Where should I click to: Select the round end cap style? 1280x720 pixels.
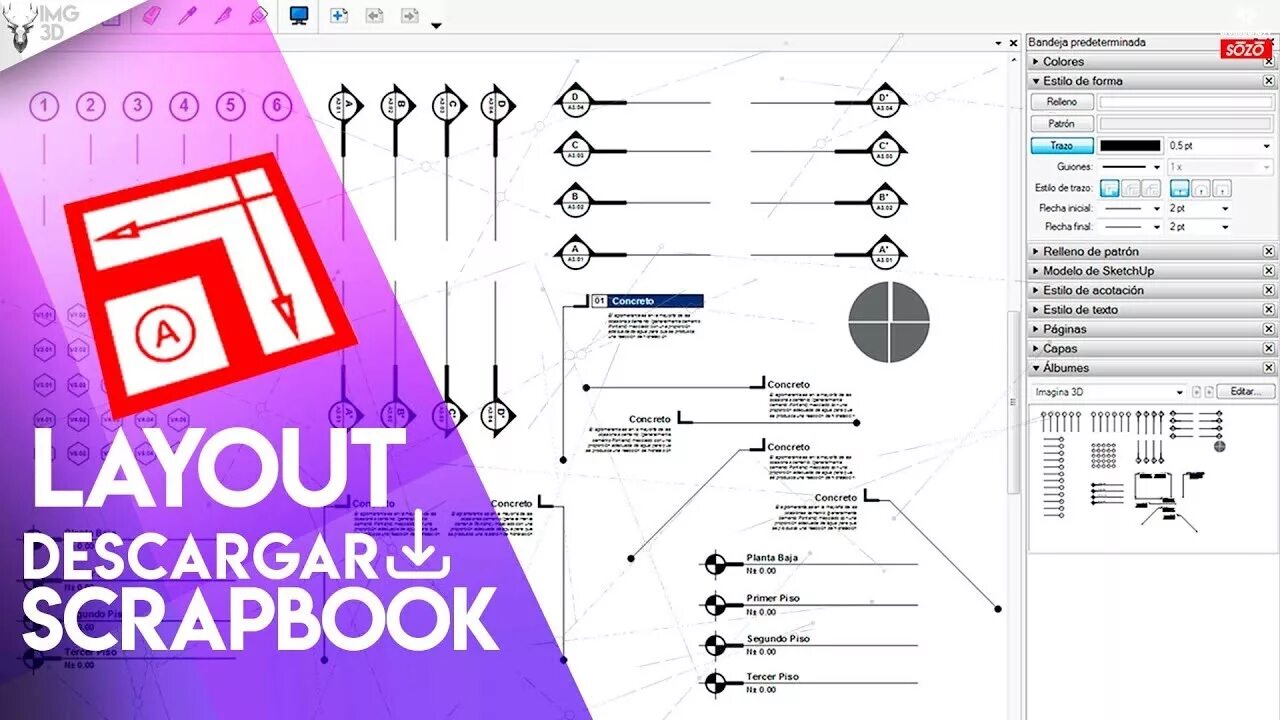1201,188
